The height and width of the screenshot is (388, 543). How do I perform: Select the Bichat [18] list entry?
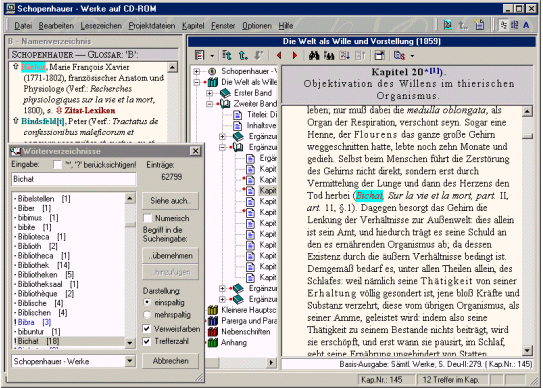[x=68, y=341]
